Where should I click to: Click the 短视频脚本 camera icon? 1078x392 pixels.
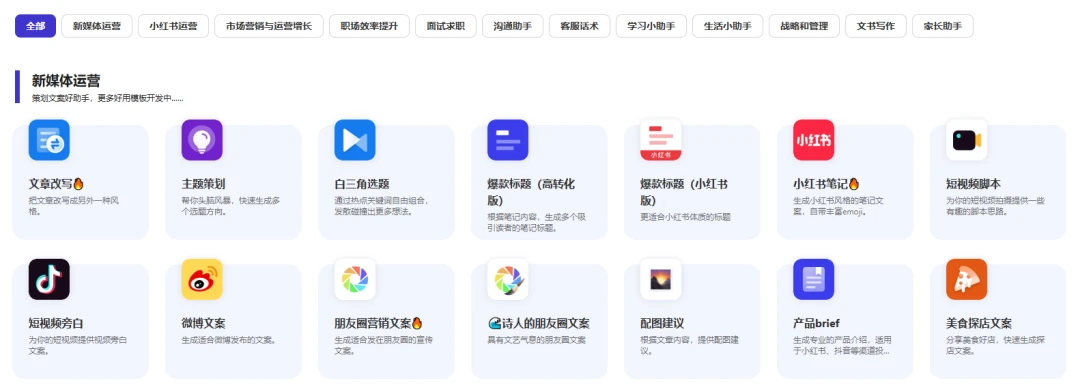(x=967, y=140)
